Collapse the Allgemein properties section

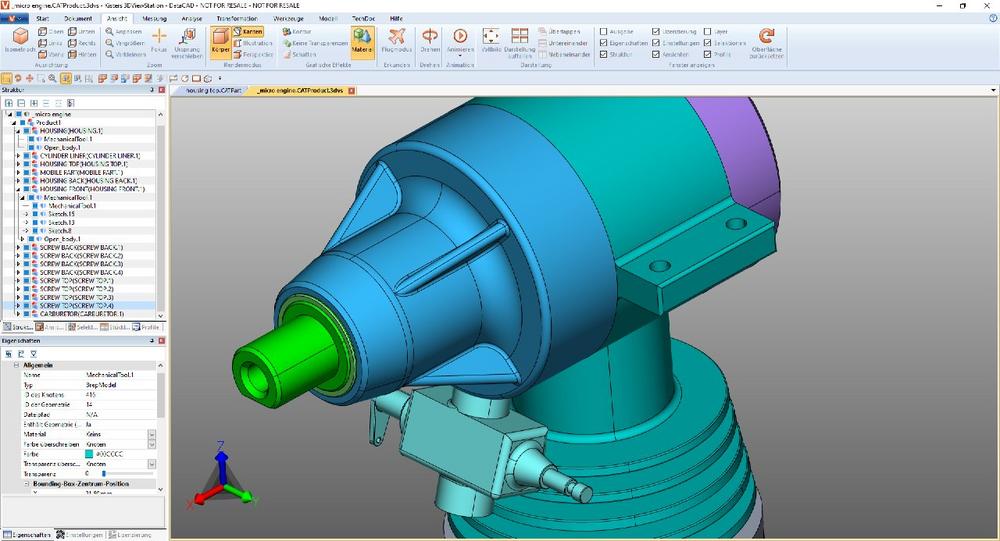pos(17,365)
